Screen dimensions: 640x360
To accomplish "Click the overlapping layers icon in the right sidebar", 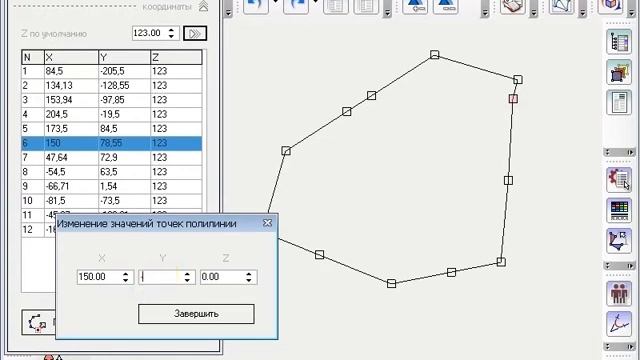I will click(x=619, y=72).
